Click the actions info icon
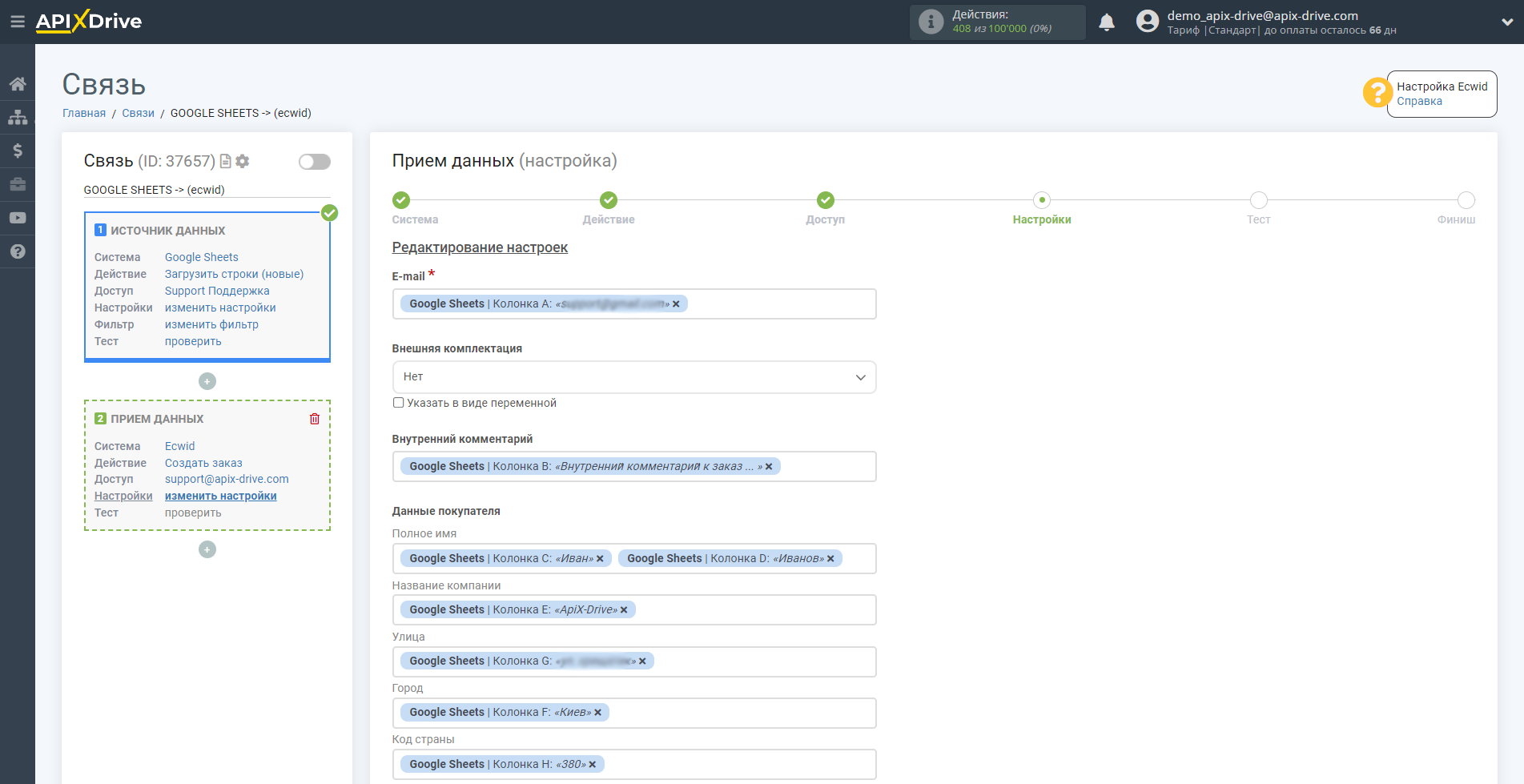Screen dimensions: 1524x784 [931, 22]
